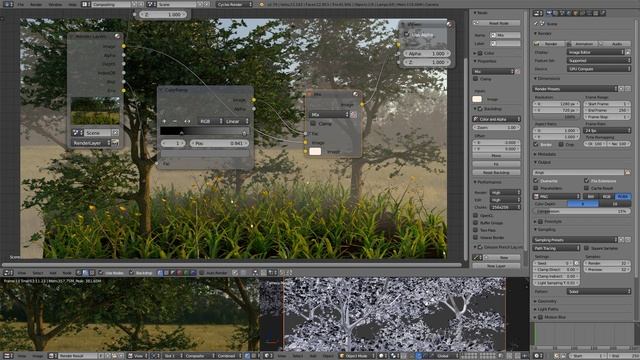Viewport: 640px width, 360px height.
Task: Open the Help menu
Action: (x=73, y=4)
